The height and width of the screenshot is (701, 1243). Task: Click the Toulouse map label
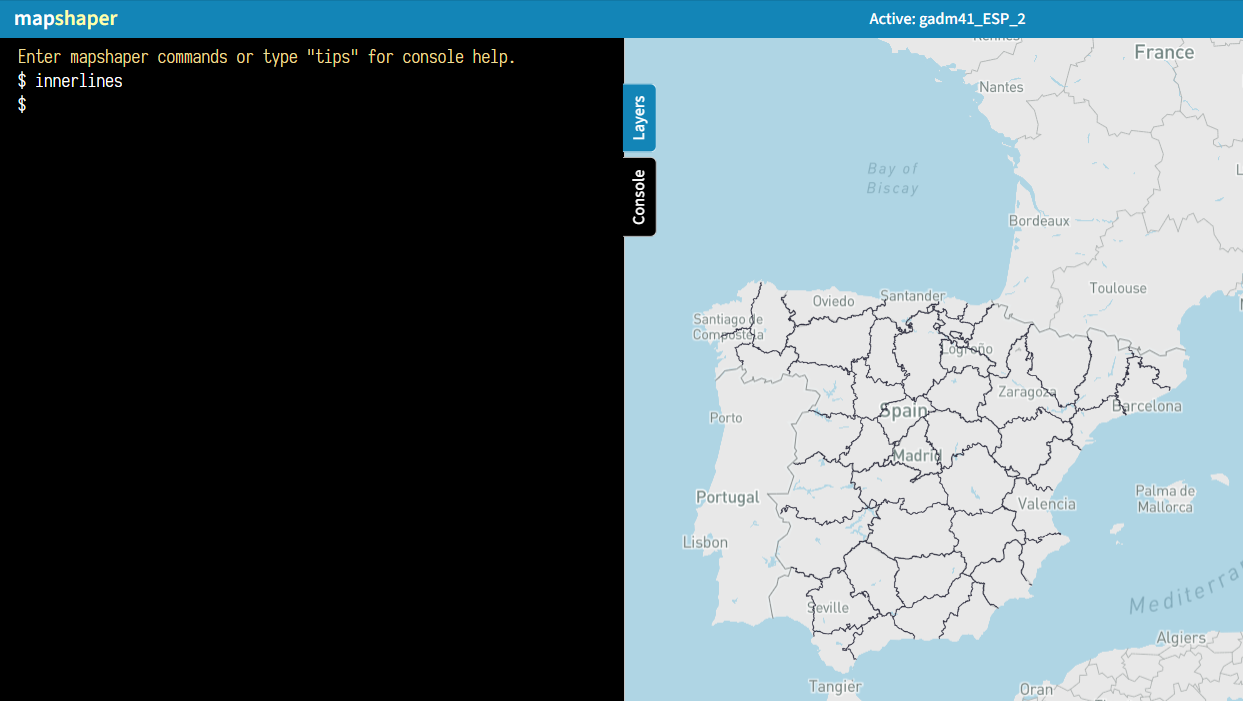pyautogui.click(x=1118, y=288)
